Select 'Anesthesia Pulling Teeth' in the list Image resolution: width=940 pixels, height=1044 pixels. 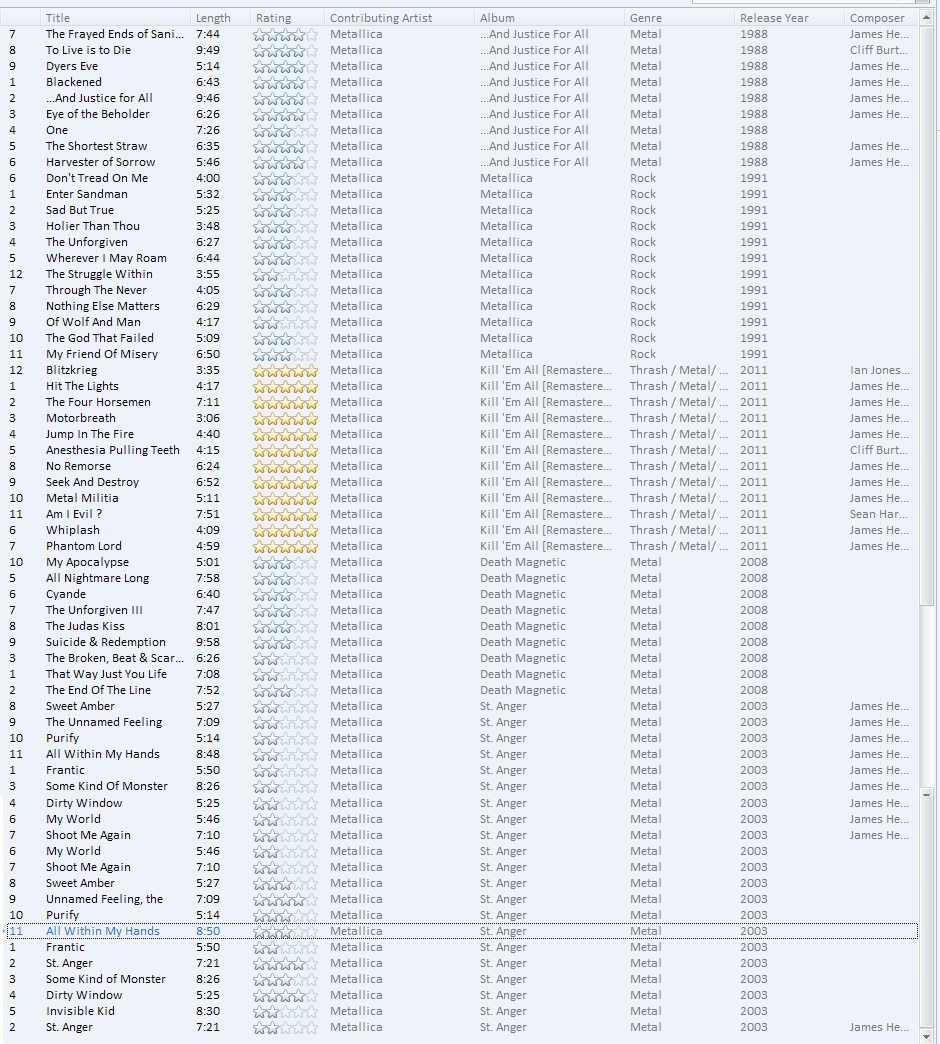pyautogui.click(x=113, y=450)
